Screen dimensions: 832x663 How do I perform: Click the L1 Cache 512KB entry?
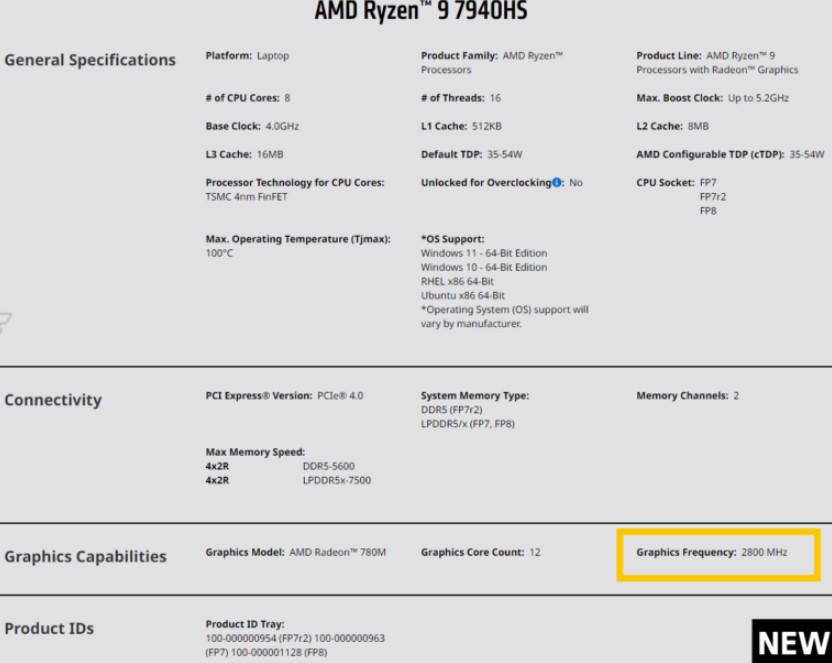point(461,126)
